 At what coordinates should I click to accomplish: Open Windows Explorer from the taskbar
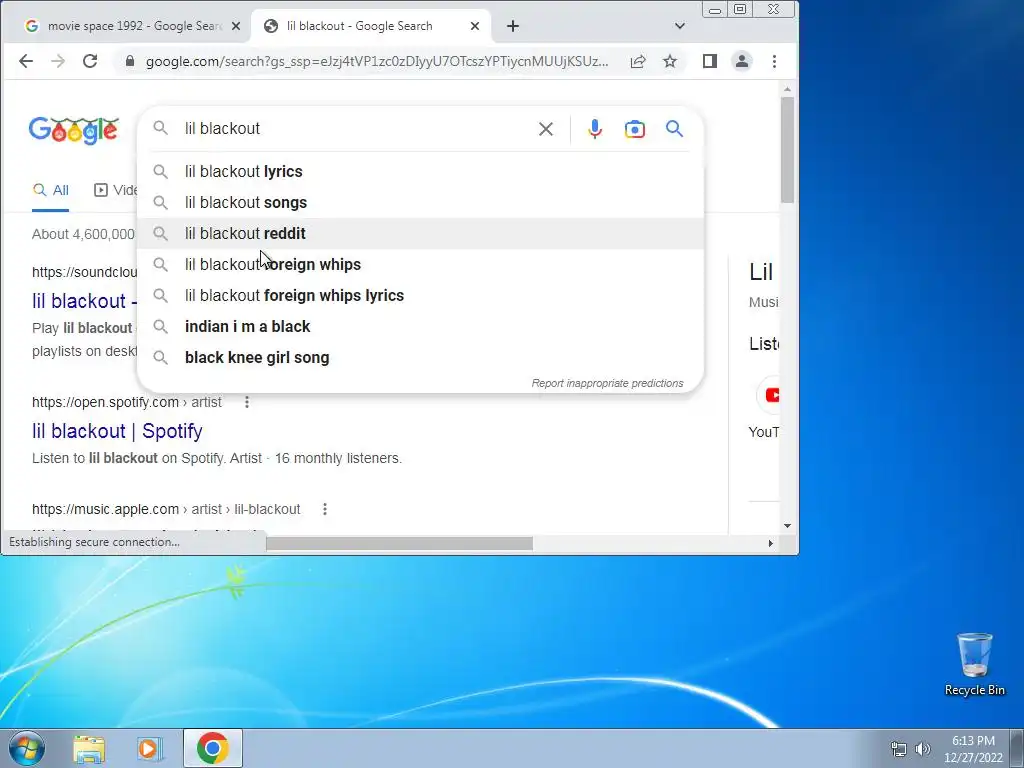point(89,749)
